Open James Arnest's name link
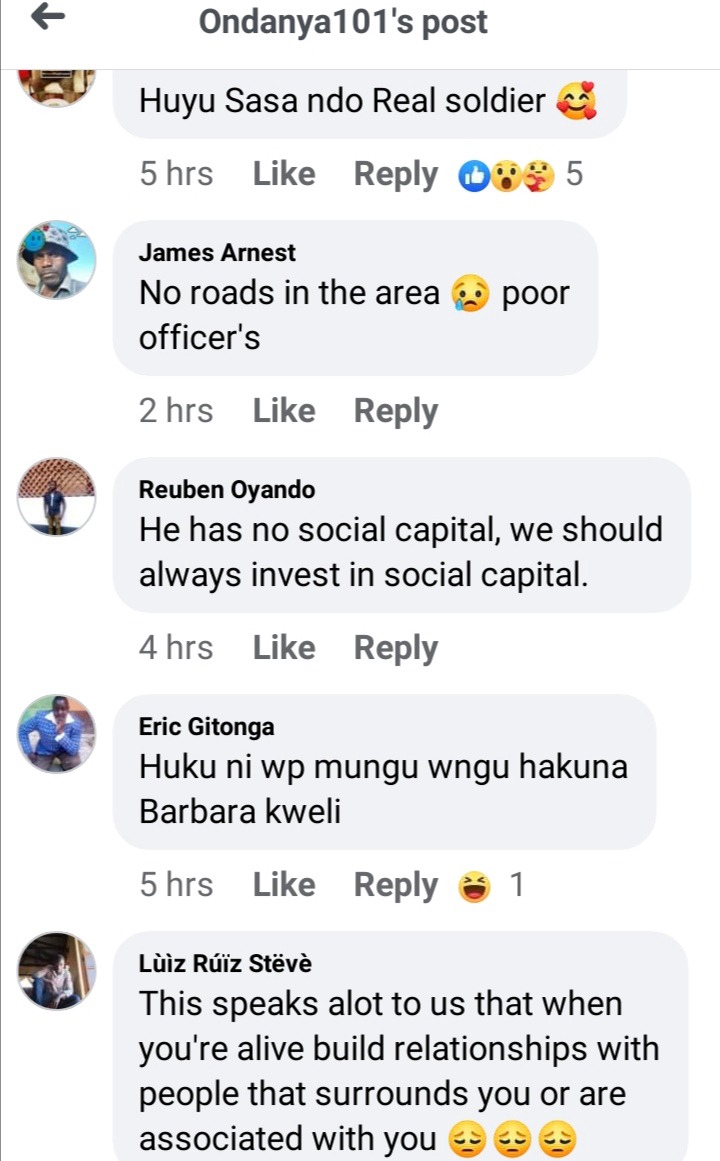Viewport: 720px width, 1161px height. (x=217, y=252)
